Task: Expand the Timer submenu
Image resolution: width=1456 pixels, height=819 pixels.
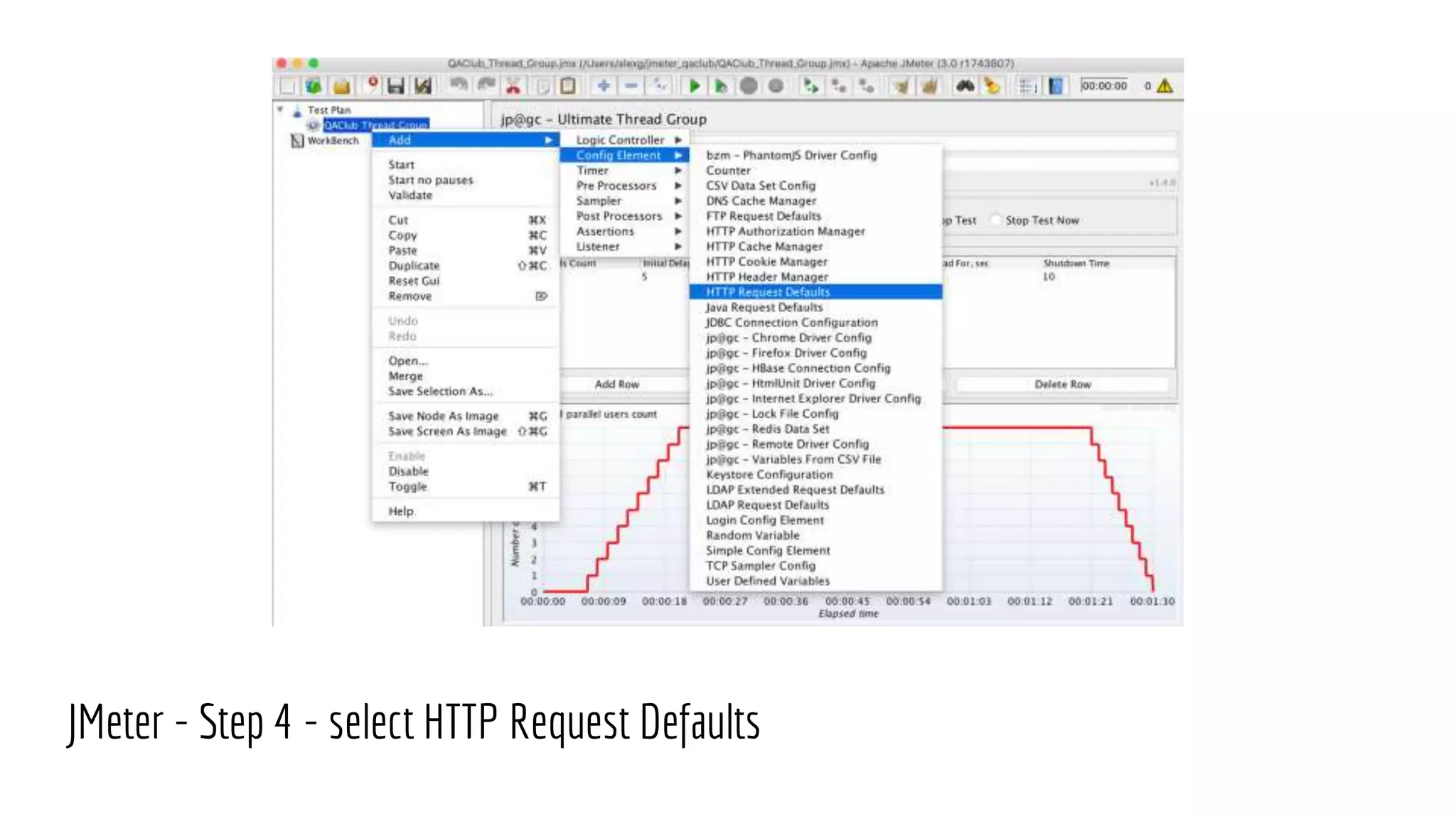Action: 624,171
